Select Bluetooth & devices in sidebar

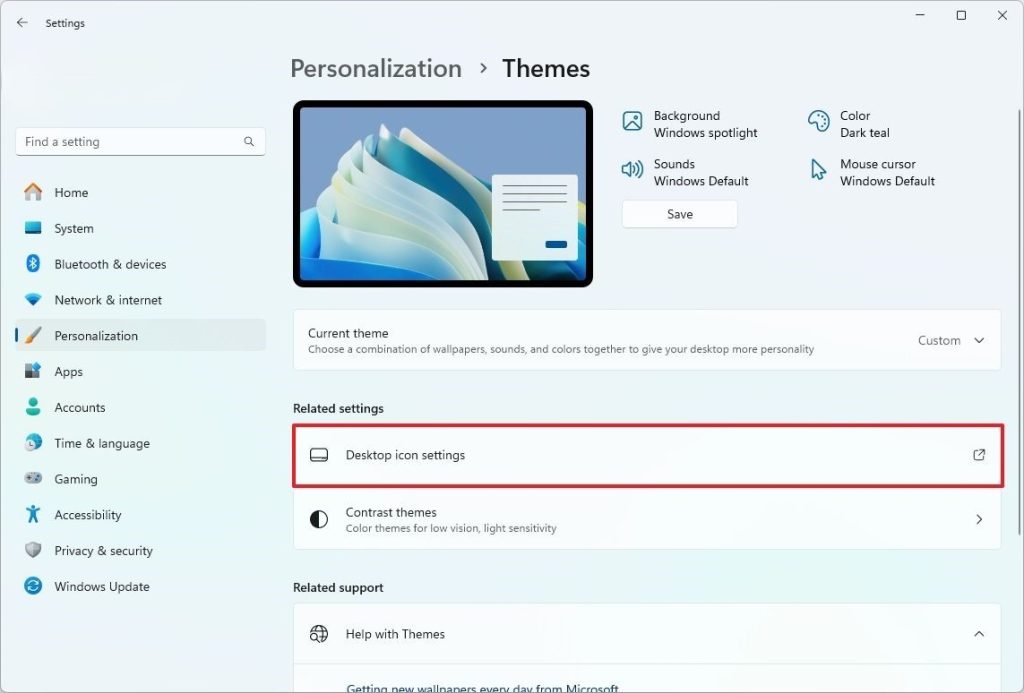110,264
